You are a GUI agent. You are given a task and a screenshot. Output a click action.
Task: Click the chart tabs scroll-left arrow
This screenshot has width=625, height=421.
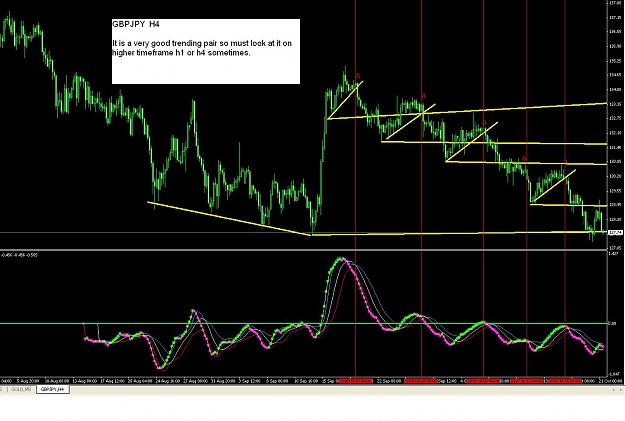[614, 390]
